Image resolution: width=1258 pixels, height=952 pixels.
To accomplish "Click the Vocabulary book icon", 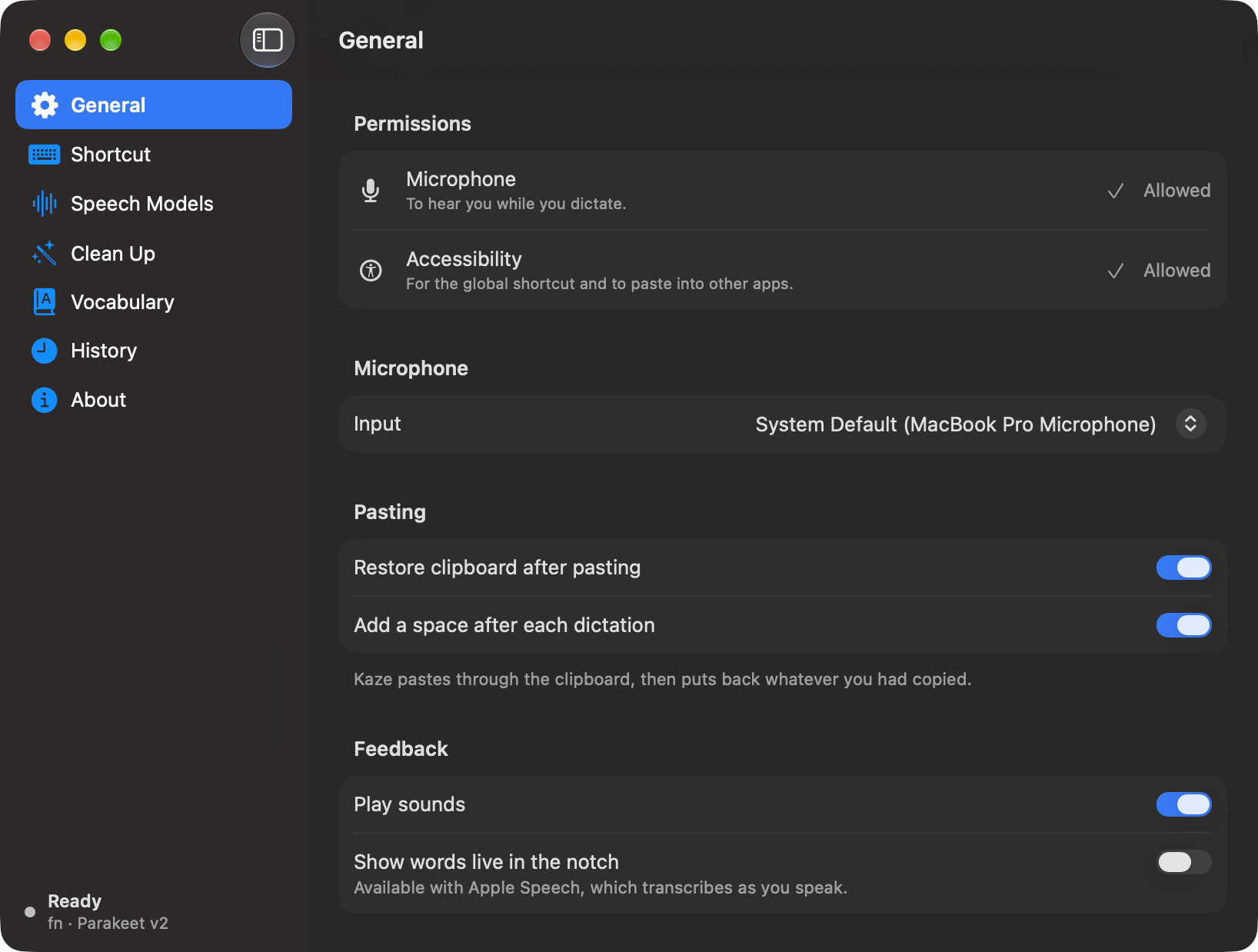I will tap(45, 302).
